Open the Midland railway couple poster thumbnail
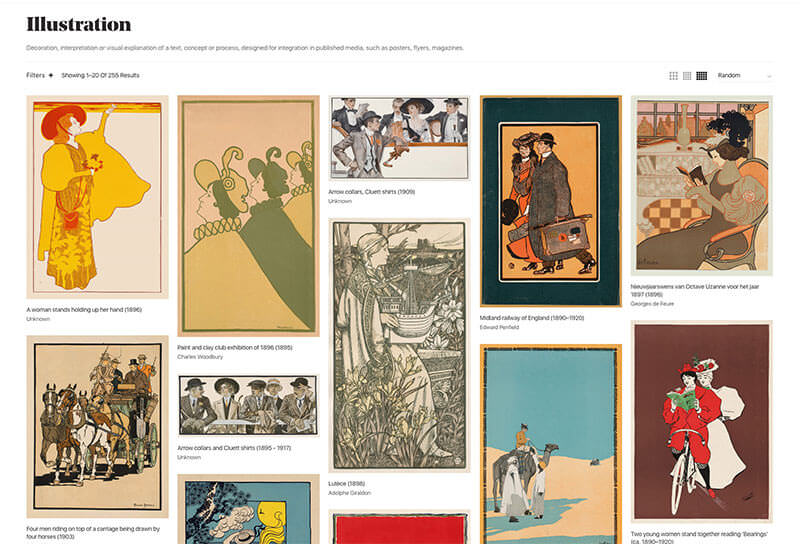Image resolution: width=800 pixels, height=544 pixels. (551, 201)
